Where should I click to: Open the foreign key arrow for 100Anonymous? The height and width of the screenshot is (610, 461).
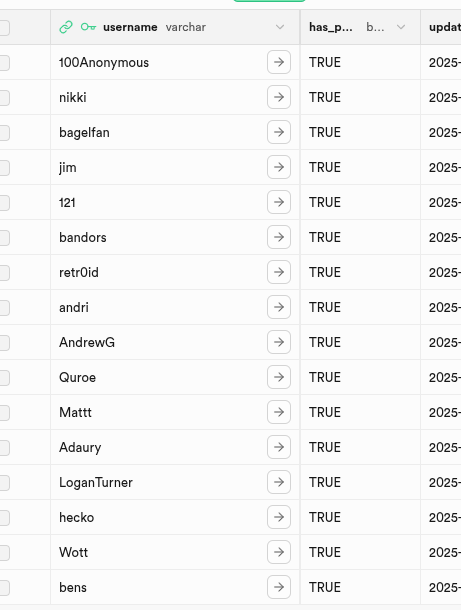point(279,62)
